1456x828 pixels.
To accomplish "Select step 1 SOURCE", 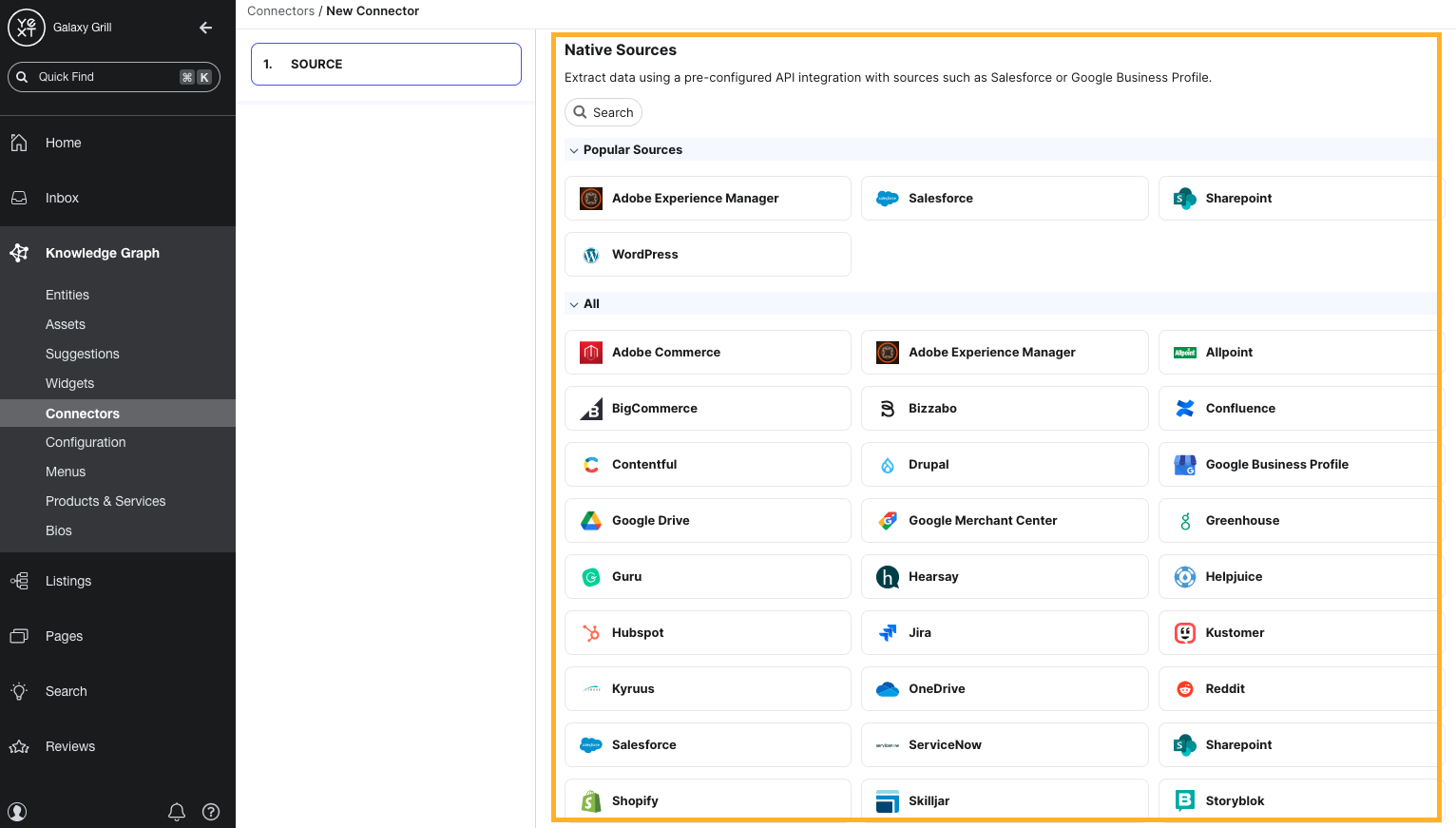I will point(386,64).
